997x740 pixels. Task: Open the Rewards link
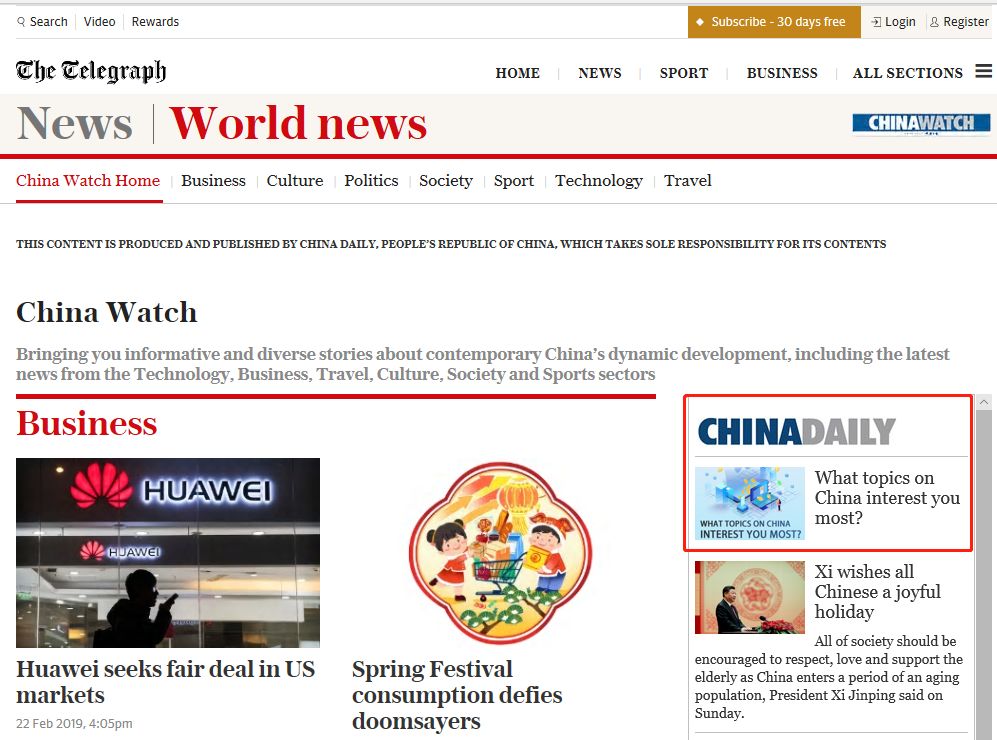(x=155, y=22)
